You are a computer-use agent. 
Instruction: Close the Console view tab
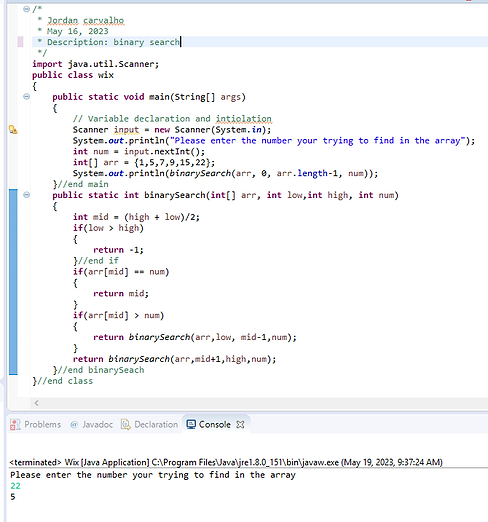(240, 424)
